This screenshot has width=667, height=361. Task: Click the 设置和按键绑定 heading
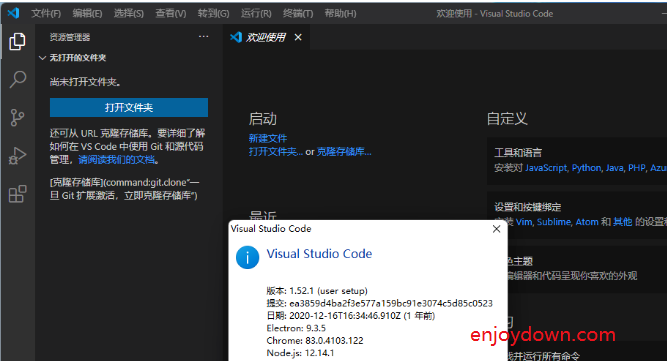[x=527, y=207]
